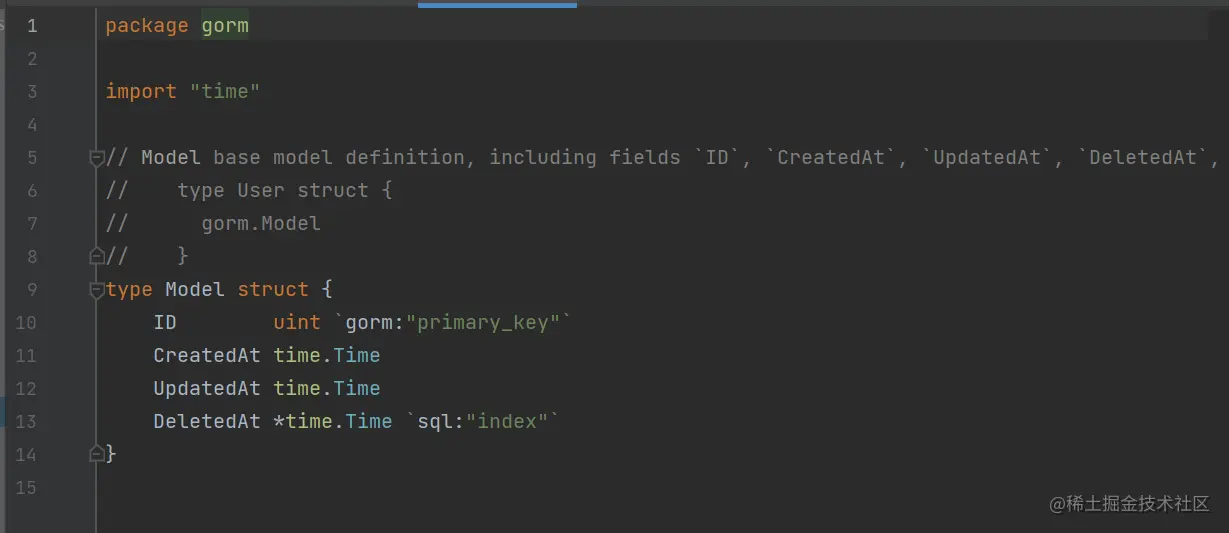
Task: Click line number 10 in the gutter
Action: pos(27,323)
